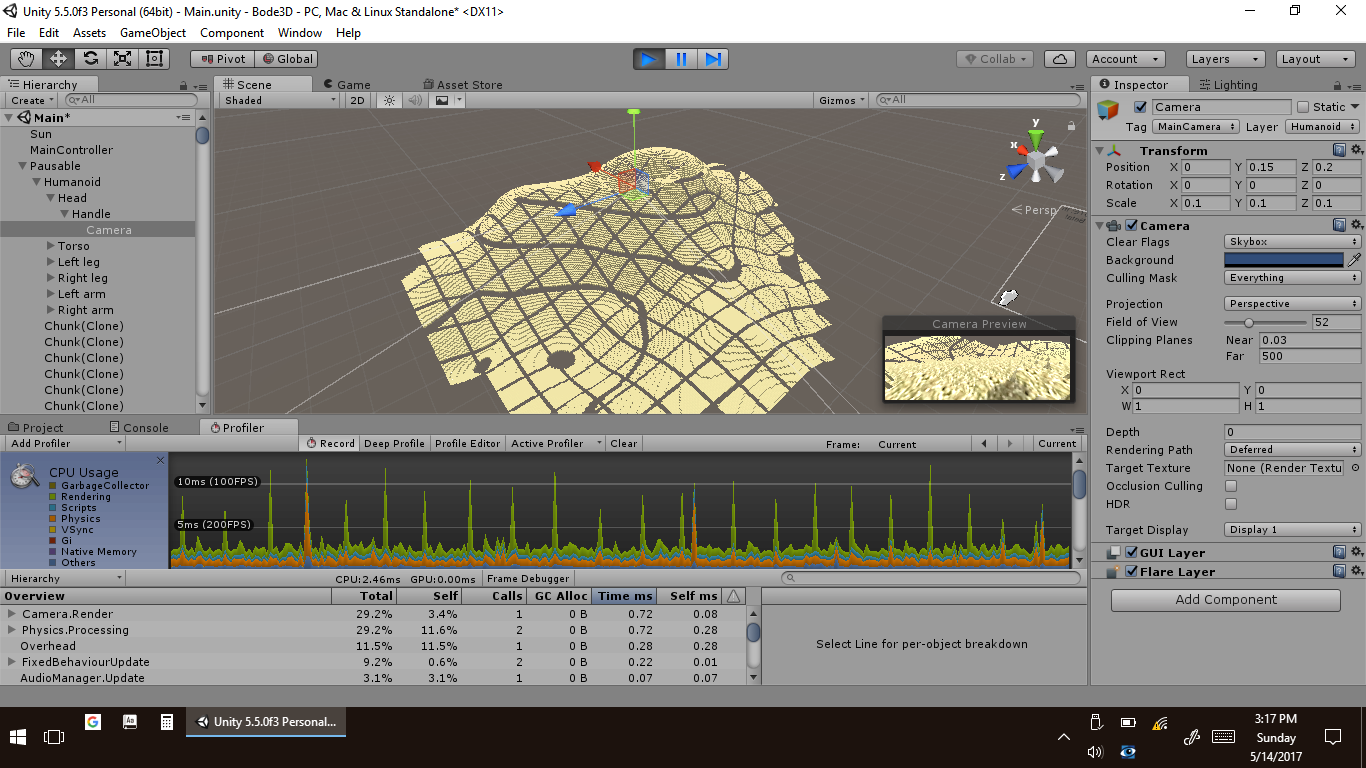Click the Pause button in the playback controls
Viewport: 1366px width, 768px height.
(681, 59)
